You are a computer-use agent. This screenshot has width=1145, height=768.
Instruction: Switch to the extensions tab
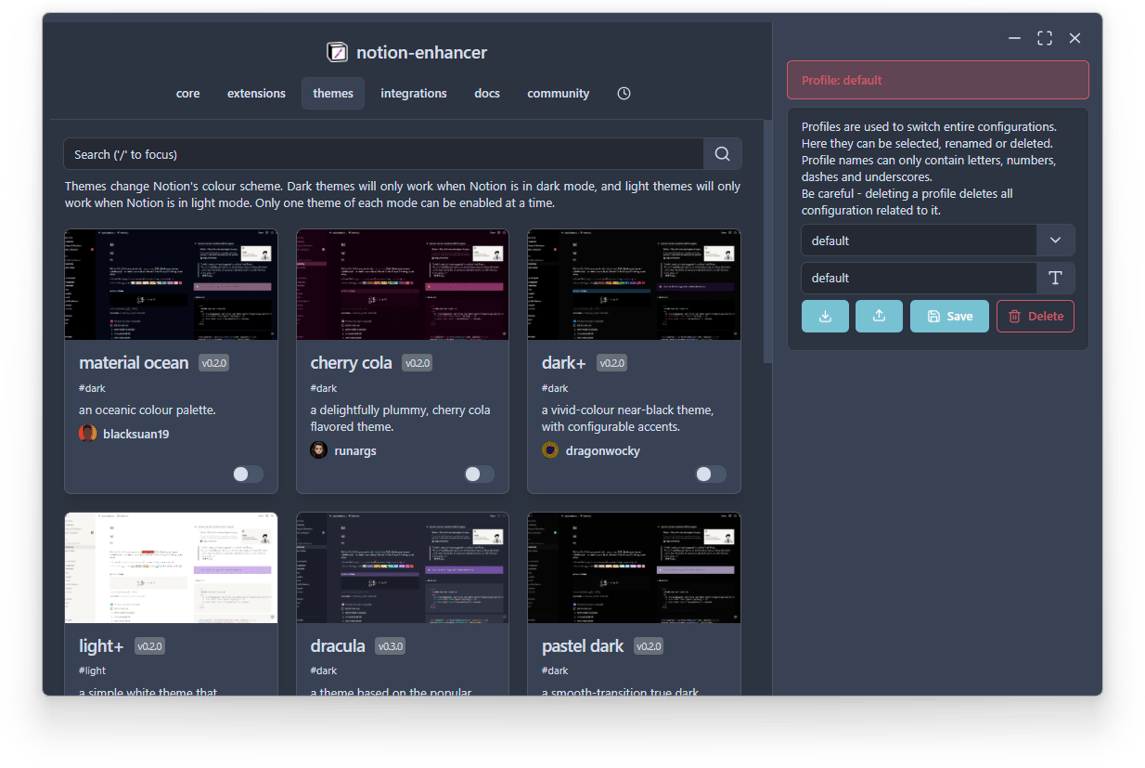(x=256, y=93)
